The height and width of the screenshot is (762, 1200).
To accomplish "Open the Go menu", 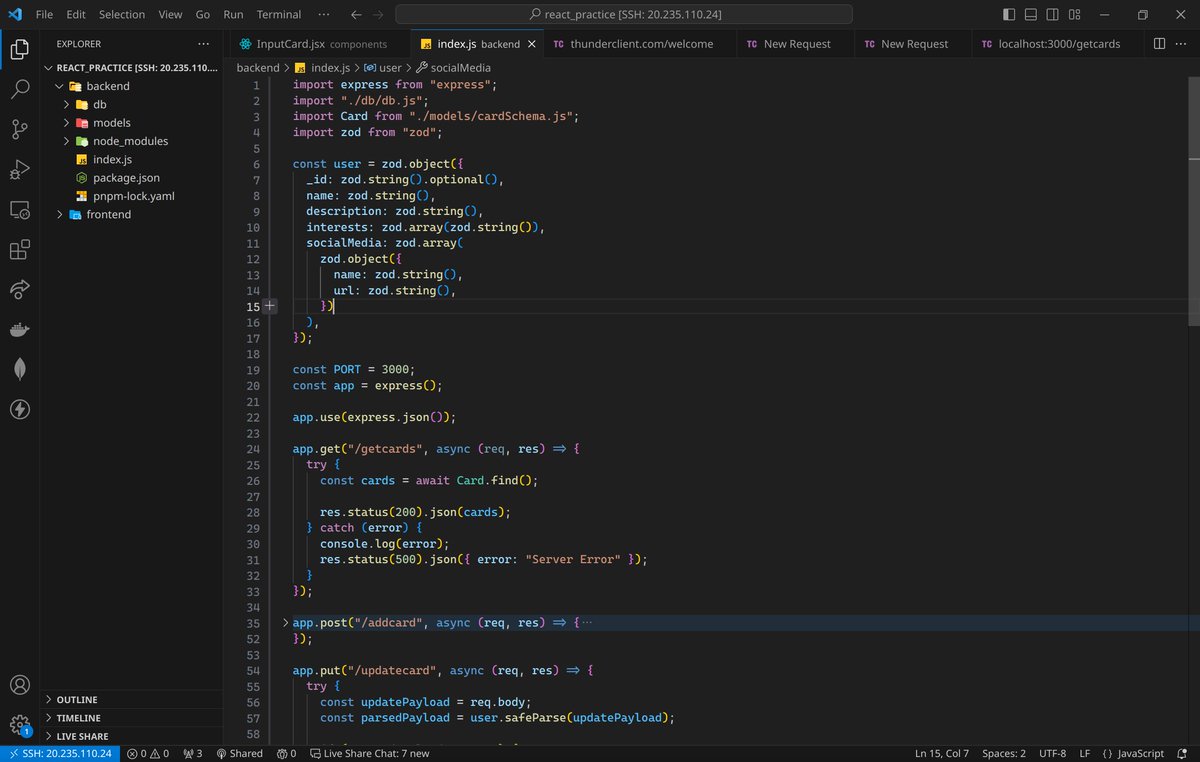I will (203, 14).
